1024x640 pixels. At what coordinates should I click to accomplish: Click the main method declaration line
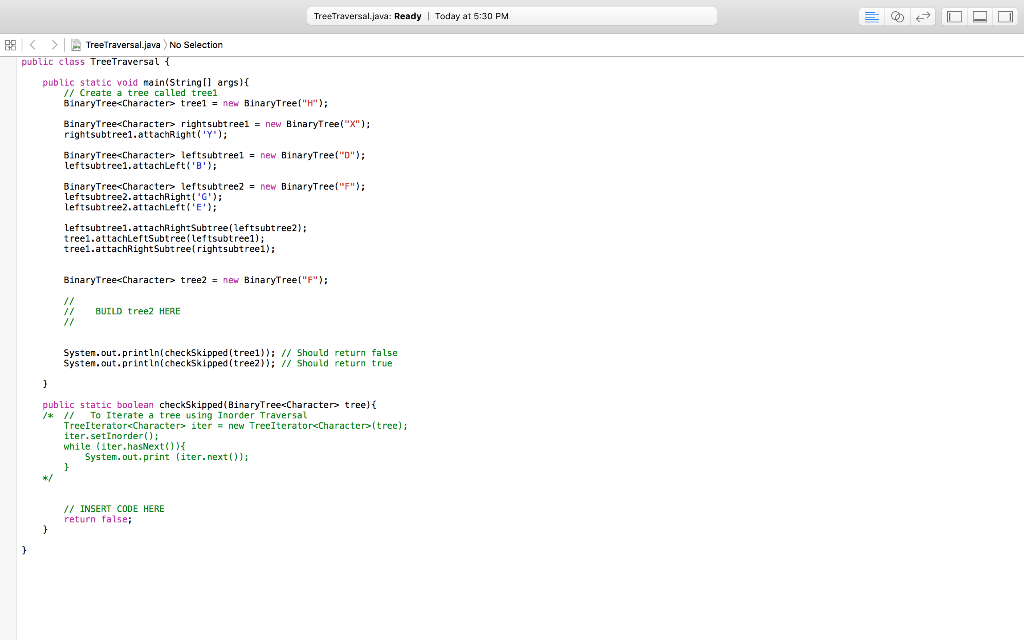pyautogui.click(x=145, y=82)
